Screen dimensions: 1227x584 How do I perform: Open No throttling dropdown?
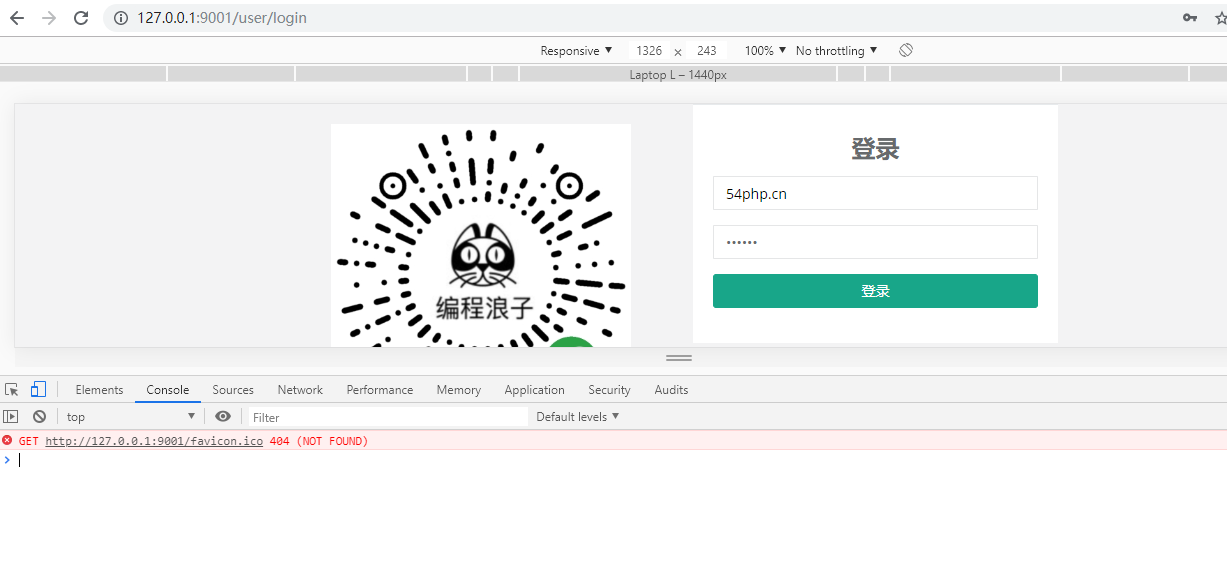[836, 50]
